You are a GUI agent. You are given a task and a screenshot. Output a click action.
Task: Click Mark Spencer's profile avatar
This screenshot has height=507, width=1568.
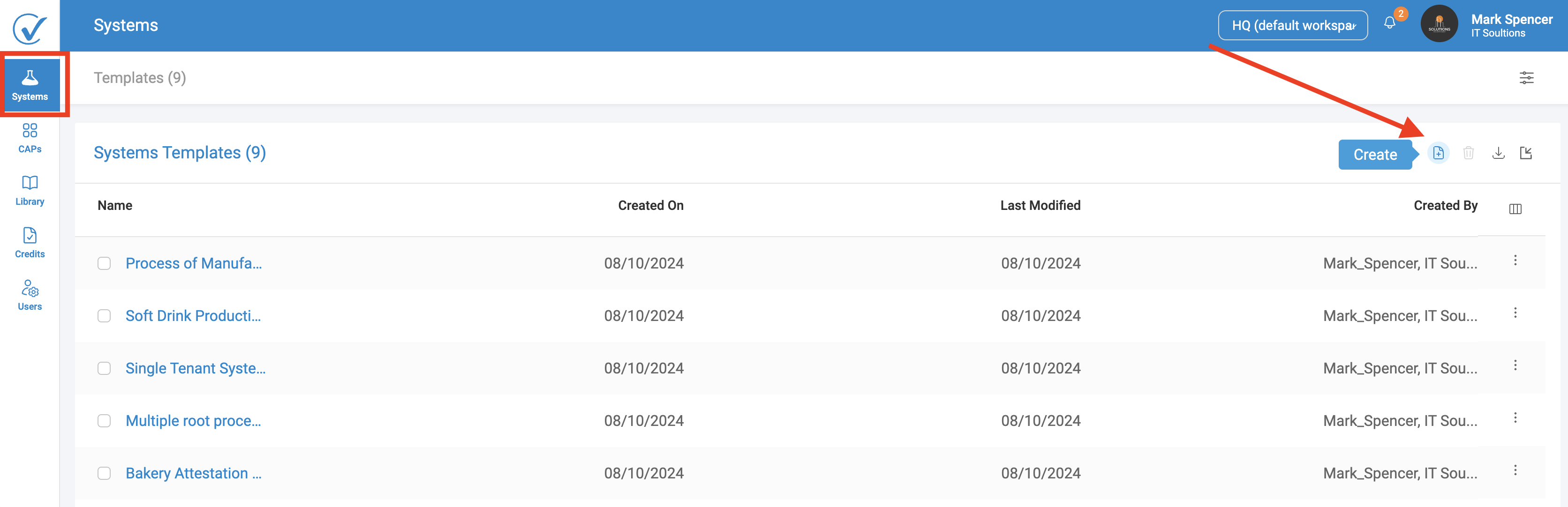1439,24
